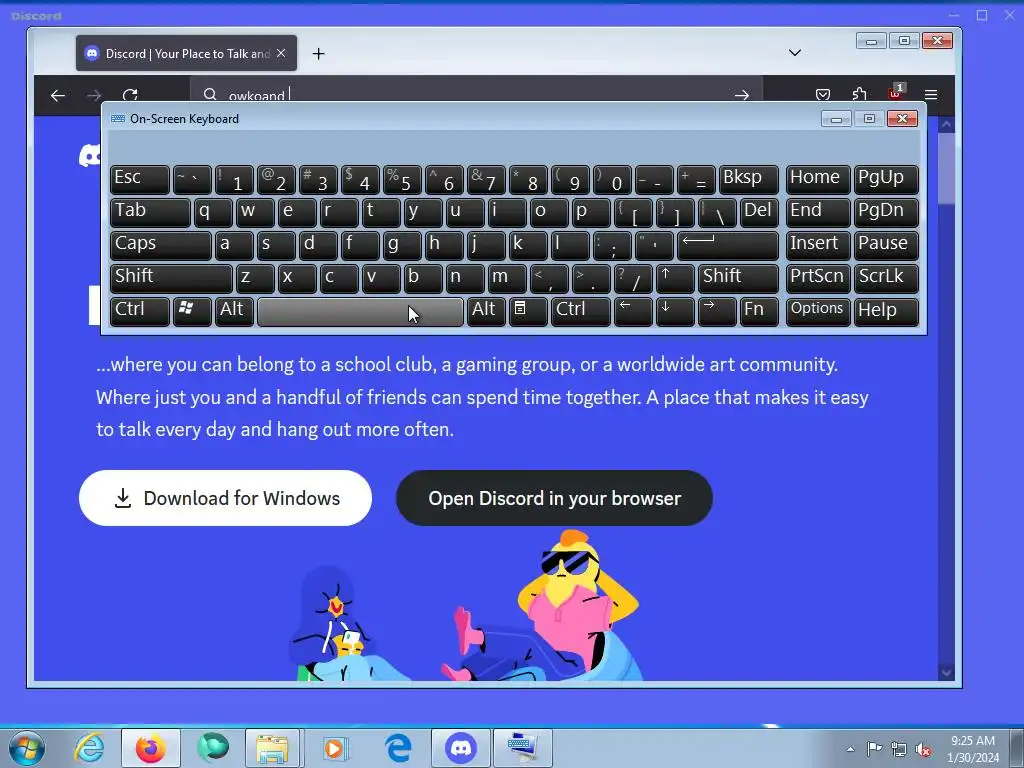Screen dimensions: 1024x768
Task: Open Microsoft Edge from taskbar
Action: [x=398, y=748]
